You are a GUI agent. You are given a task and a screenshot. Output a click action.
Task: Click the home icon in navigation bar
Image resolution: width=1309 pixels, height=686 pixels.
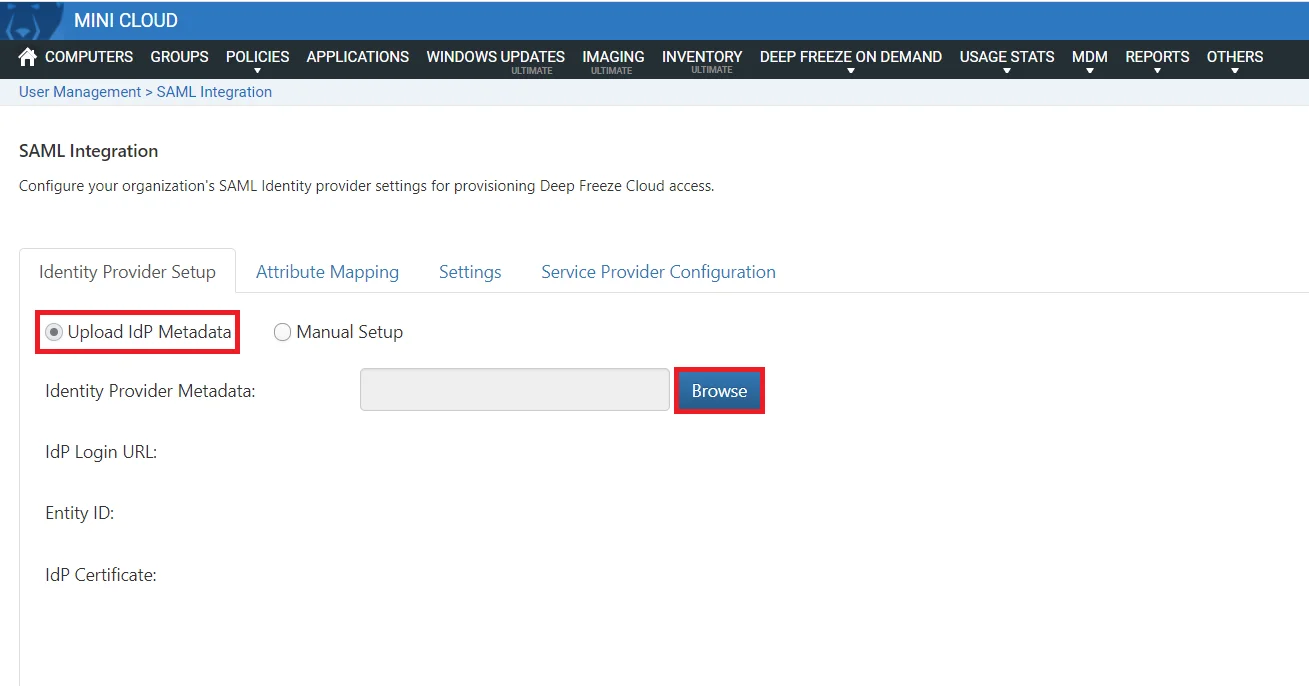(26, 57)
